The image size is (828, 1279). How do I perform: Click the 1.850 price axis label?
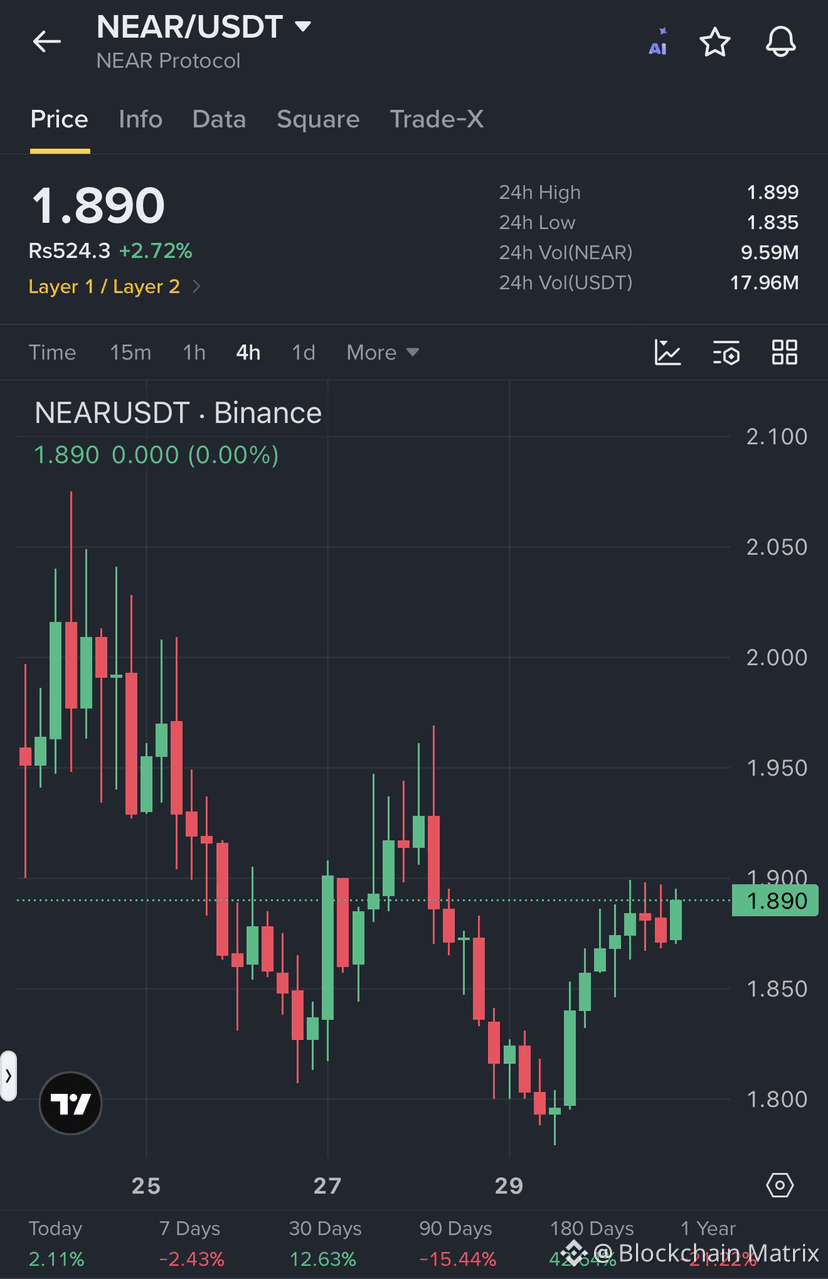pyautogui.click(x=777, y=989)
